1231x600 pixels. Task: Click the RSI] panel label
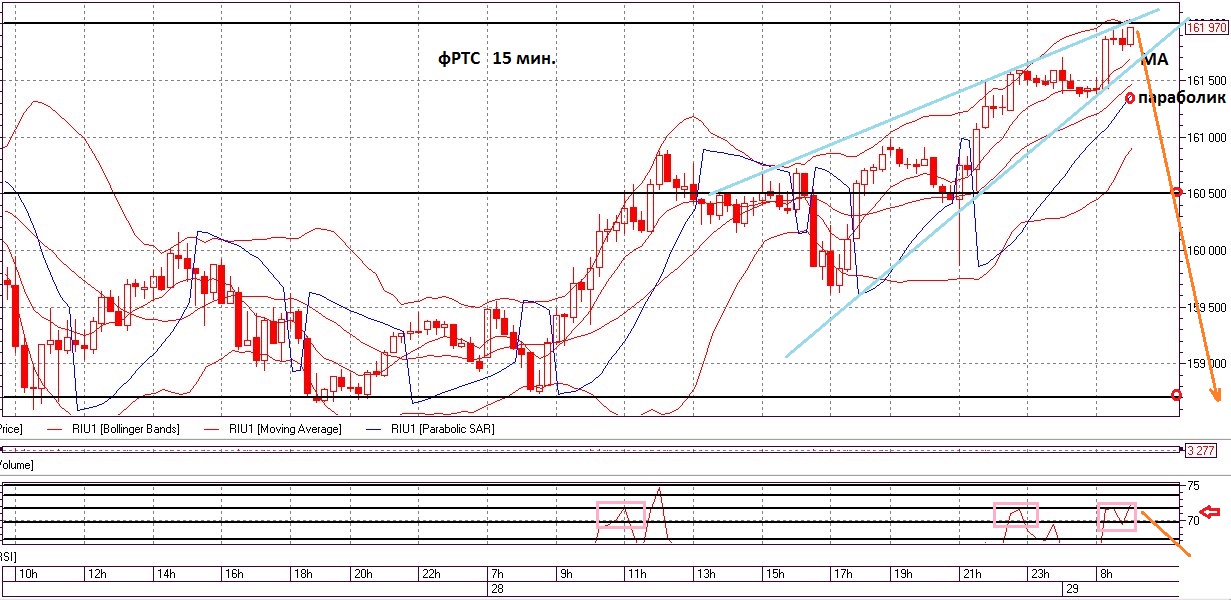[8, 555]
